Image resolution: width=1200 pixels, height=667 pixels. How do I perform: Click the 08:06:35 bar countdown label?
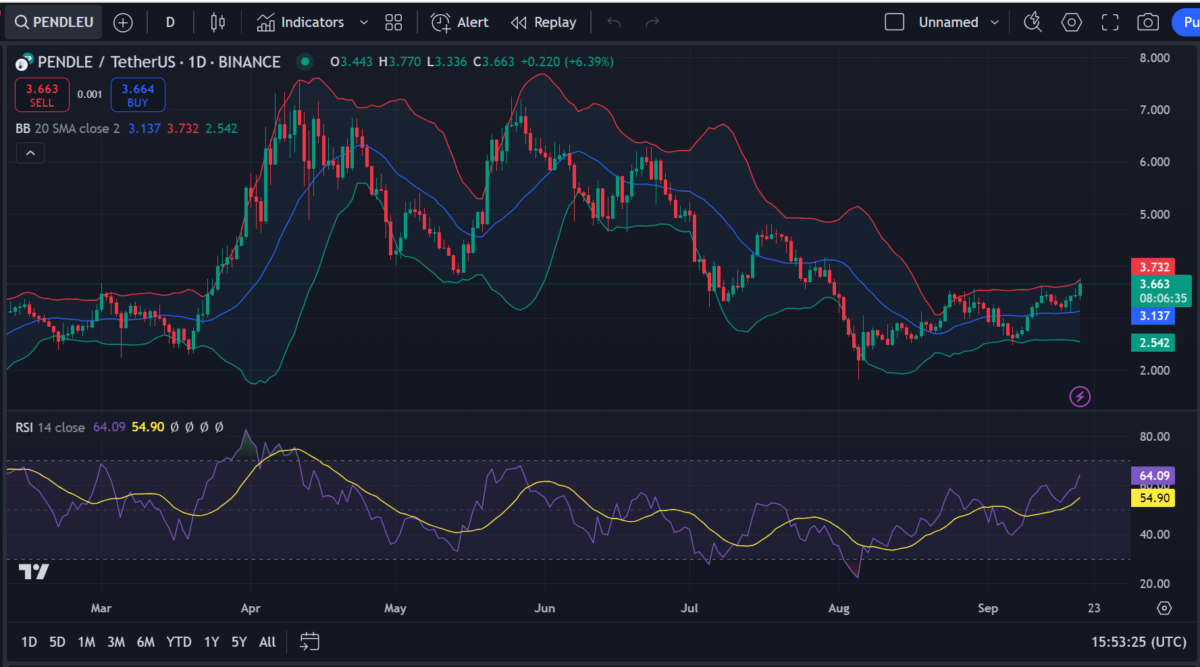(x=1161, y=298)
